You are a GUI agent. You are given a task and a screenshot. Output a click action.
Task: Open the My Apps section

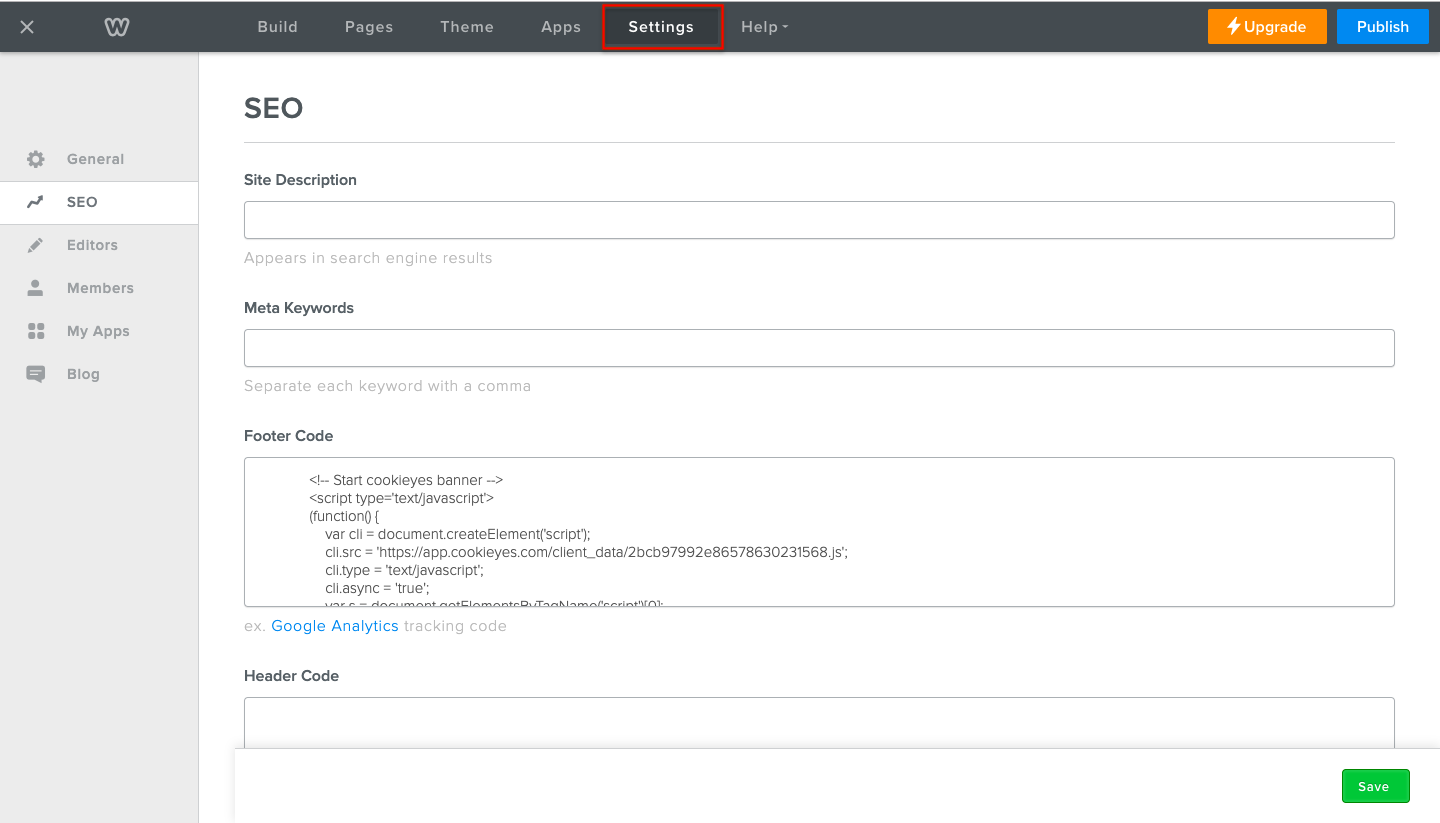[99, 331]
